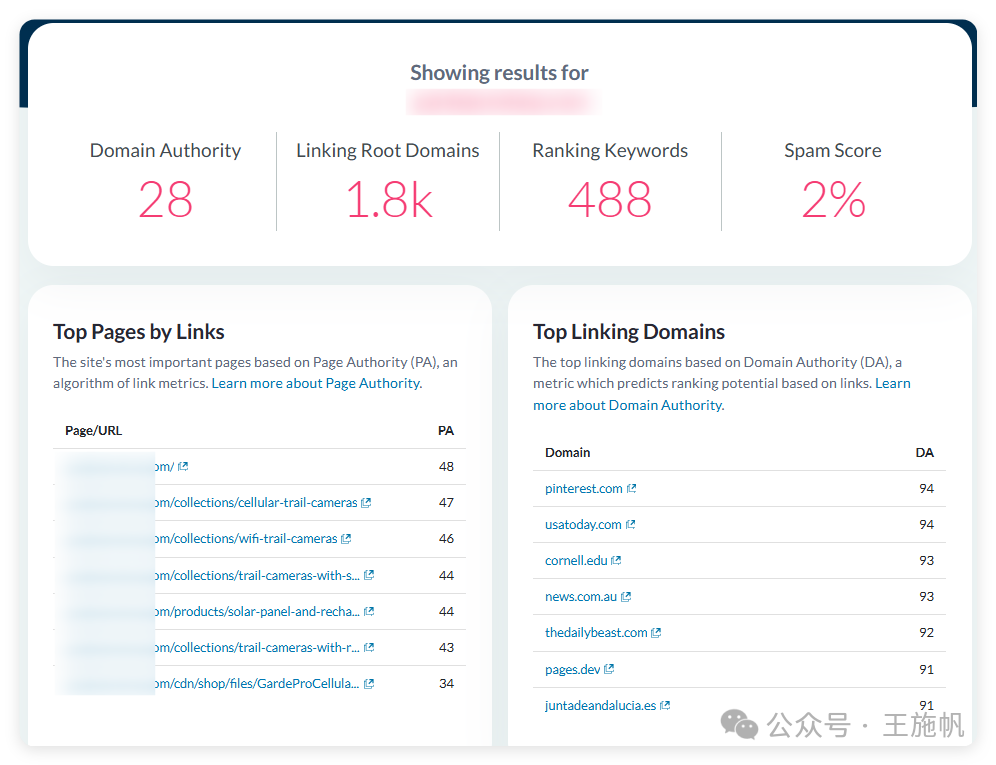Click external-link icon next to cornell.edu
The height and width of the screenshot is (765, 996).
(x=616, y=560)
